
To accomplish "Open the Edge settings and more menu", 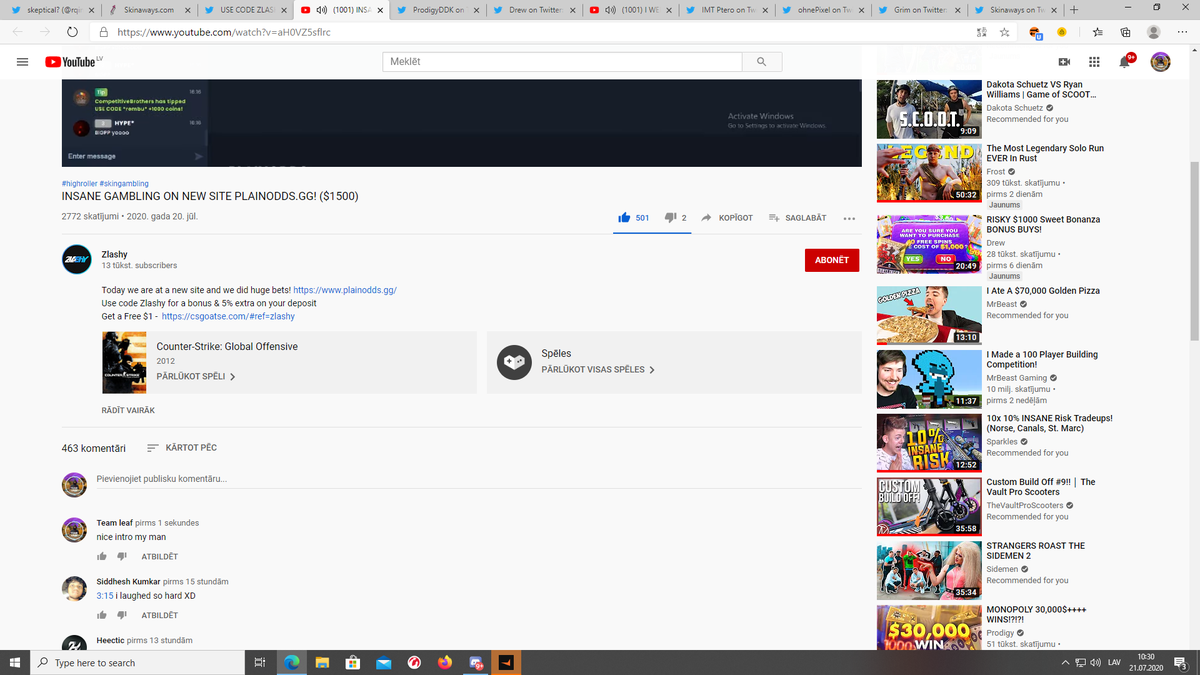I will (x=1182, y=32).
